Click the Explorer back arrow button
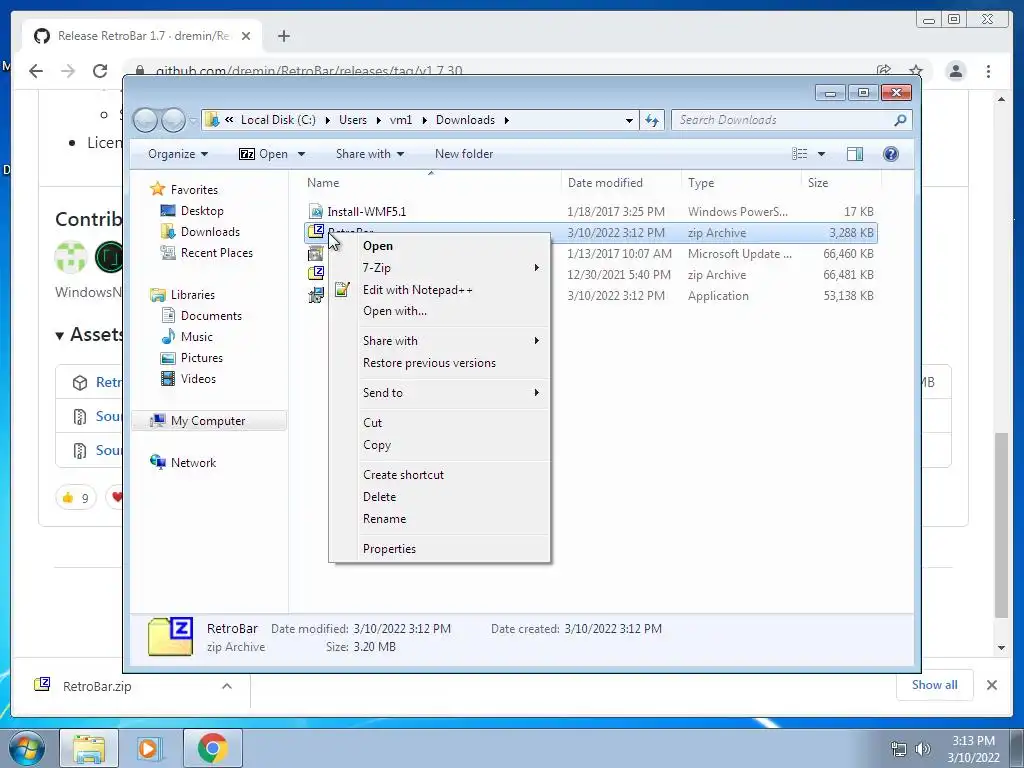Image resolution: width=1024 pixels, height=768 pixels. coord(146,120)
